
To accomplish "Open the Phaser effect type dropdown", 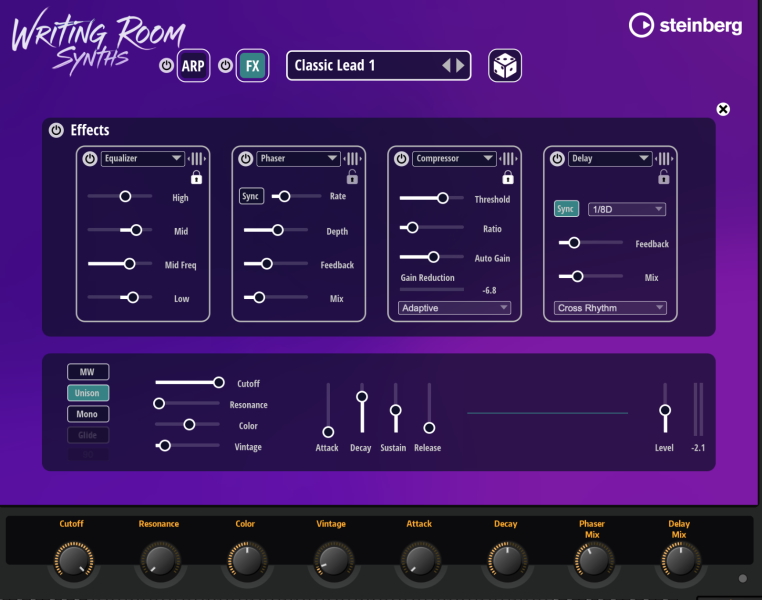I will click(x=298, y=159).
